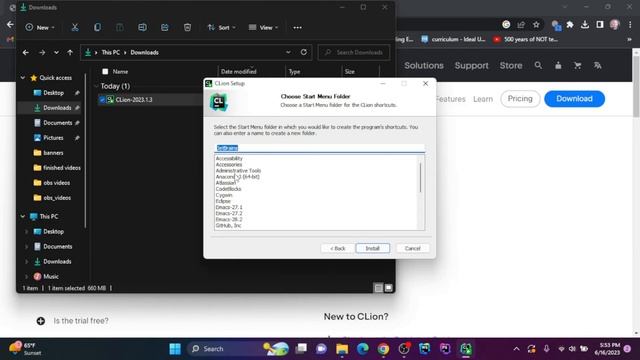Open the Support menu on JetBrains site
Screen dimensions: 640x360
471,65
